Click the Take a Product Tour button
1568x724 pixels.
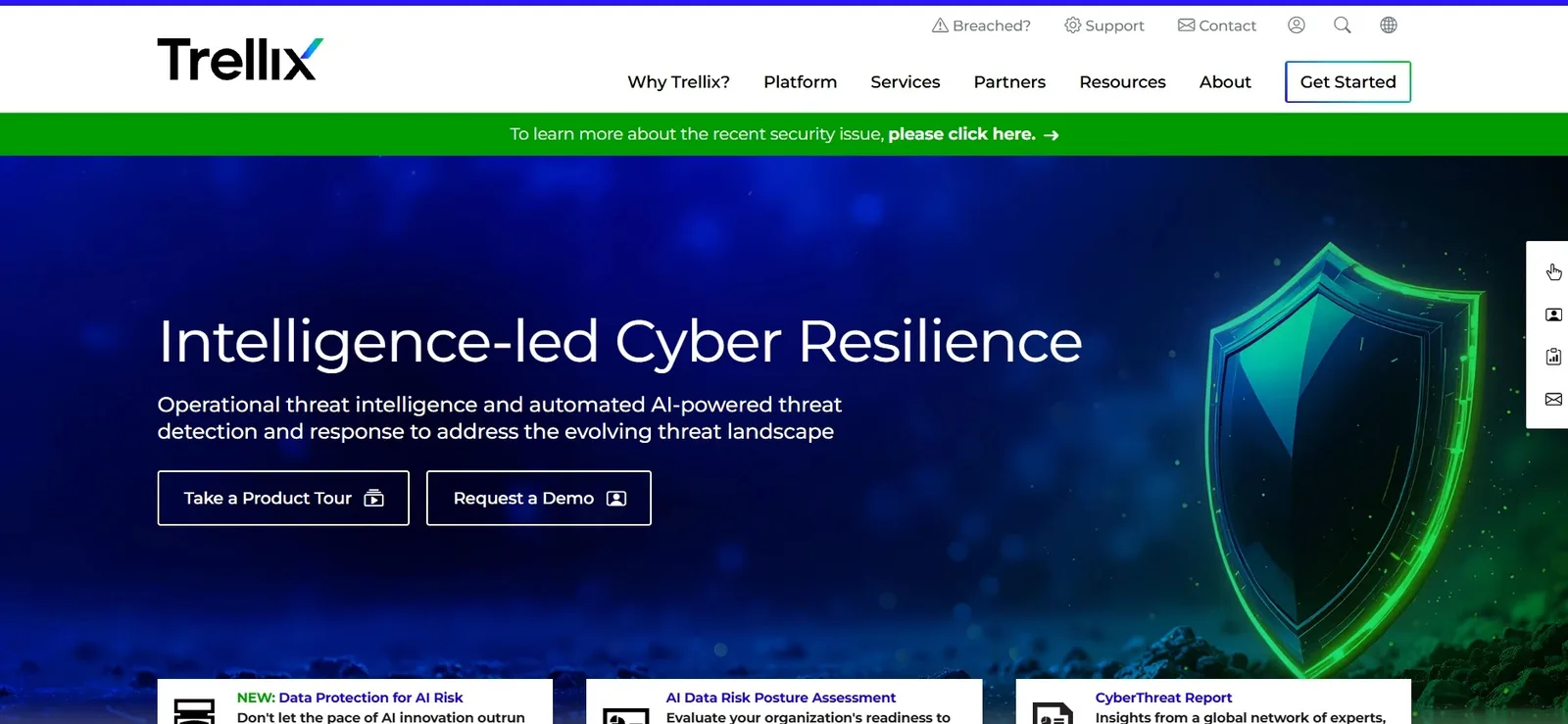[x=283, y=498]
